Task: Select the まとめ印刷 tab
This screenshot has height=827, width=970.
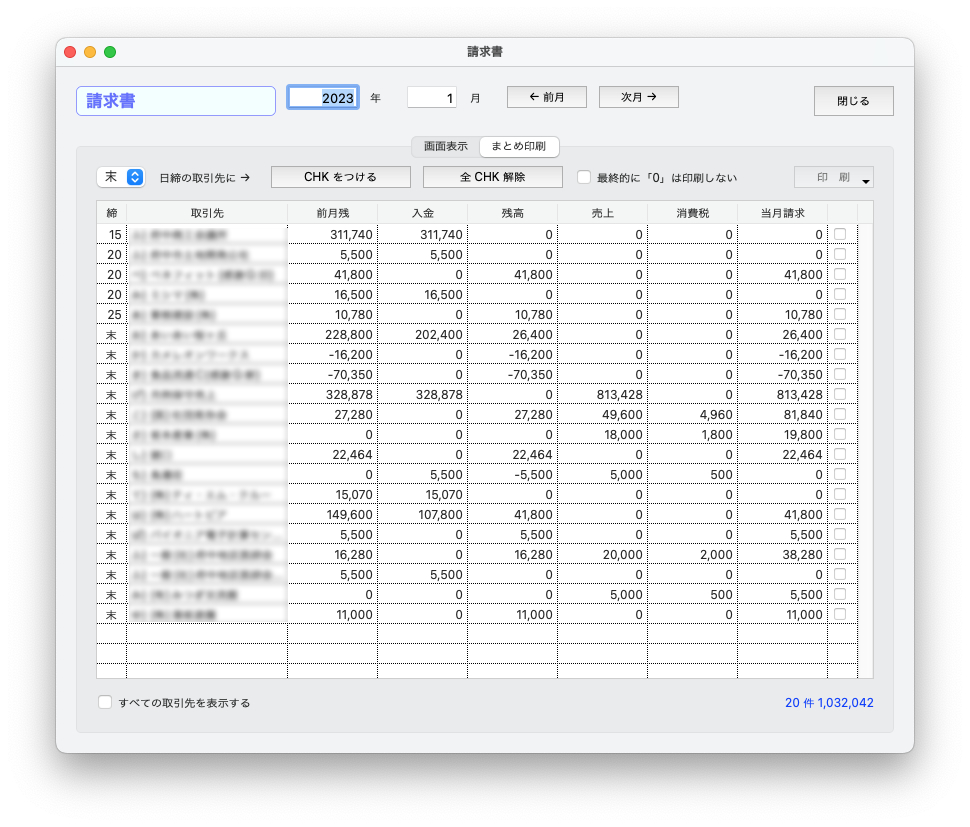Action: pos(518,146)
